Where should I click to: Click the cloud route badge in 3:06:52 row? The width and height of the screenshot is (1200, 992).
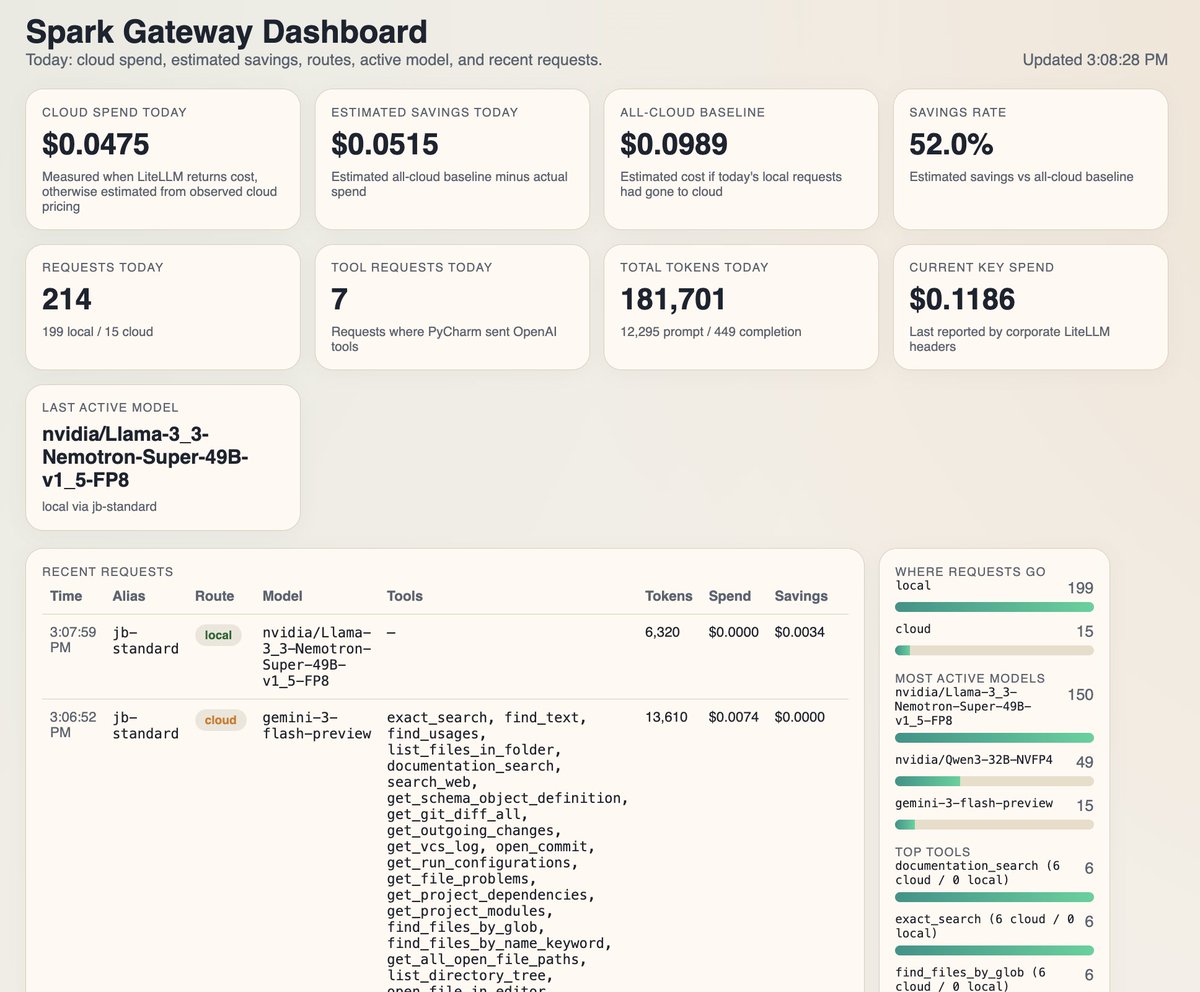[220, 720]
